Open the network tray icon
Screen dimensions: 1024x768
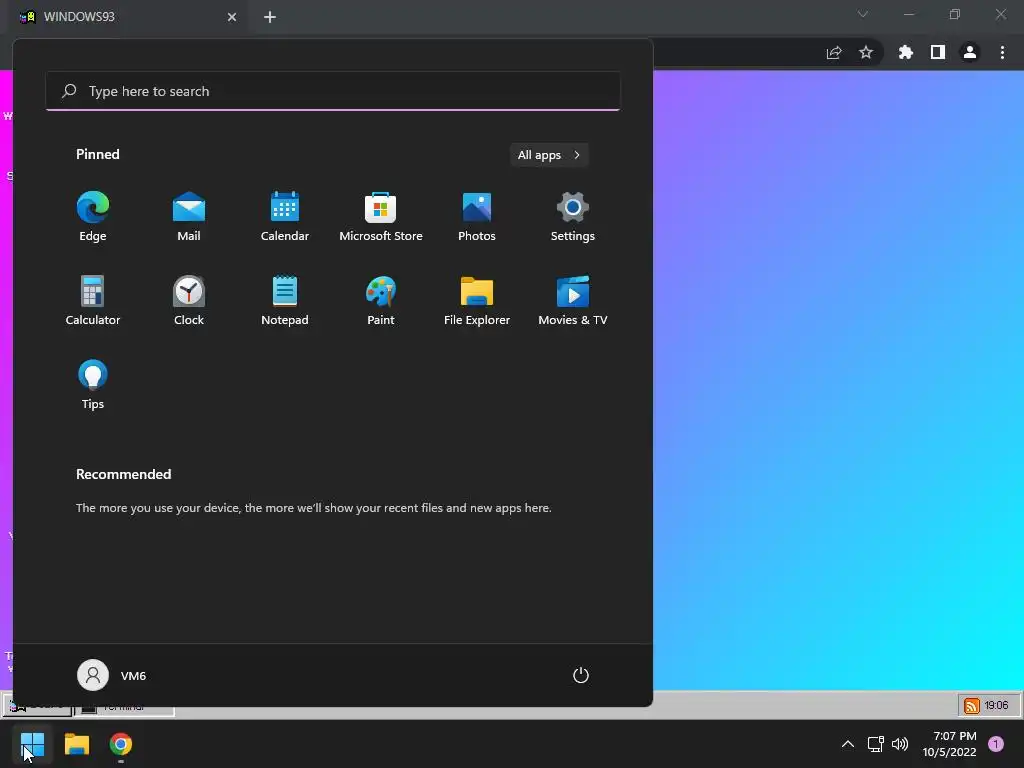[876, 744]
